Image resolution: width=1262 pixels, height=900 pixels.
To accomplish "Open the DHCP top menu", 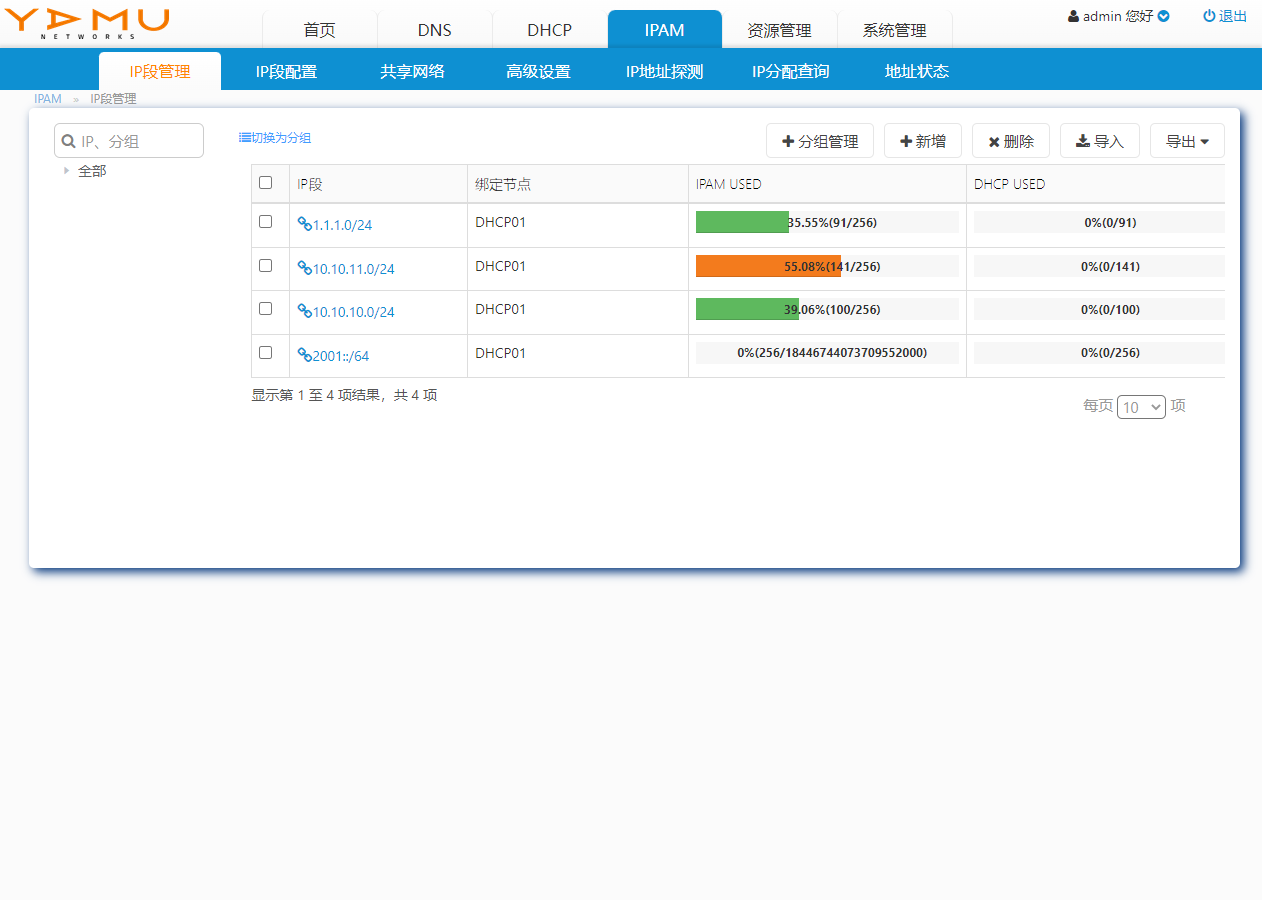I will 550,30.
